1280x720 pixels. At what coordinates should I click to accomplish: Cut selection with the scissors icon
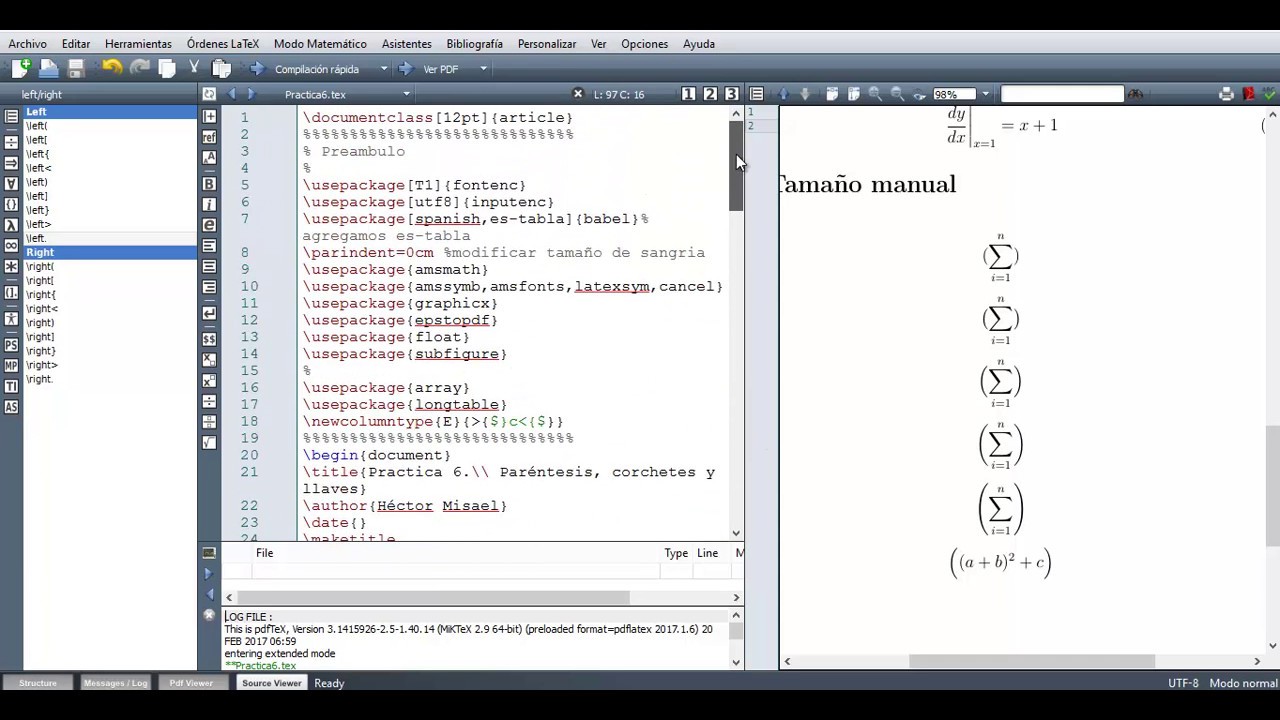pos(194,68)
